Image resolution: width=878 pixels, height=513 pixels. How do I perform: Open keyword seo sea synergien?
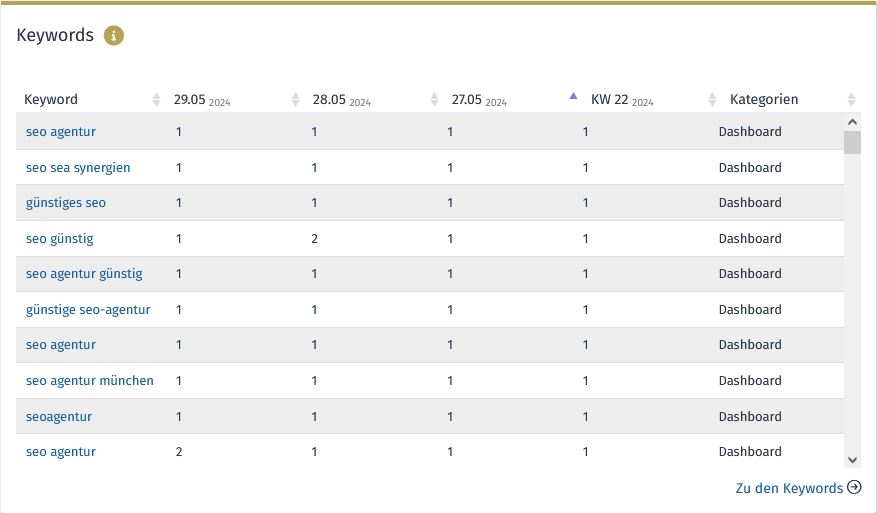pos(78,167)
